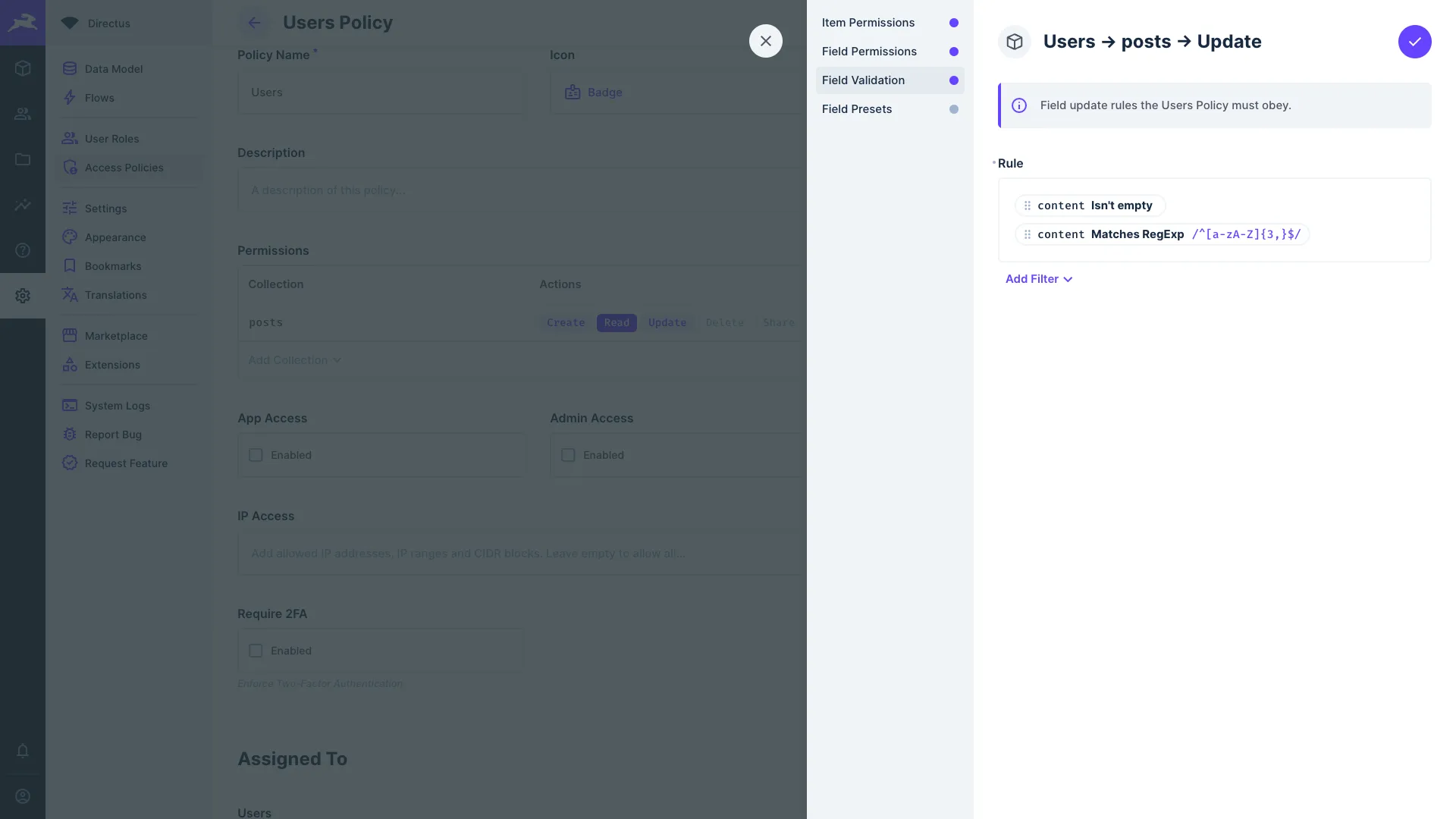Click the Settings gear module icon

(23, 296)
